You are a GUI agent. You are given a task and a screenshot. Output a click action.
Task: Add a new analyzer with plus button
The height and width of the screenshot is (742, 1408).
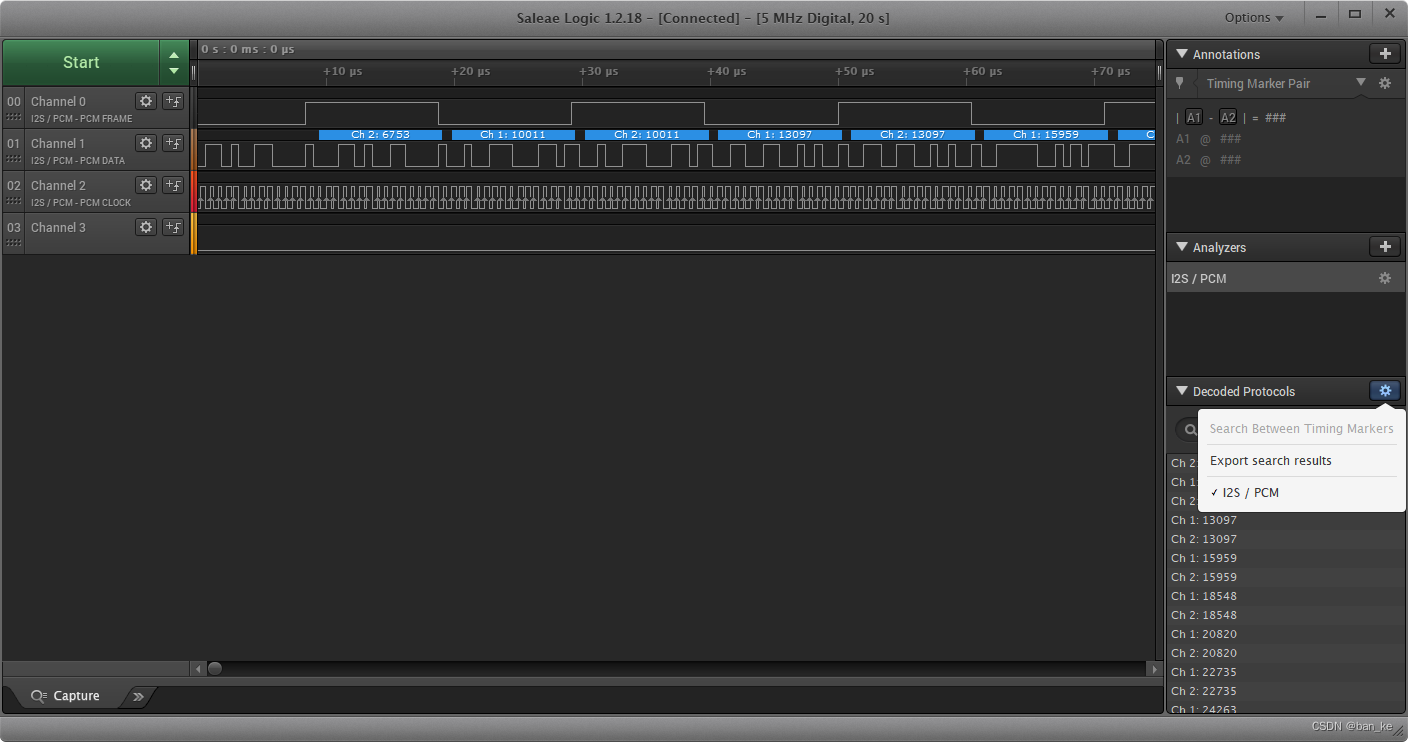[1385, 247]
